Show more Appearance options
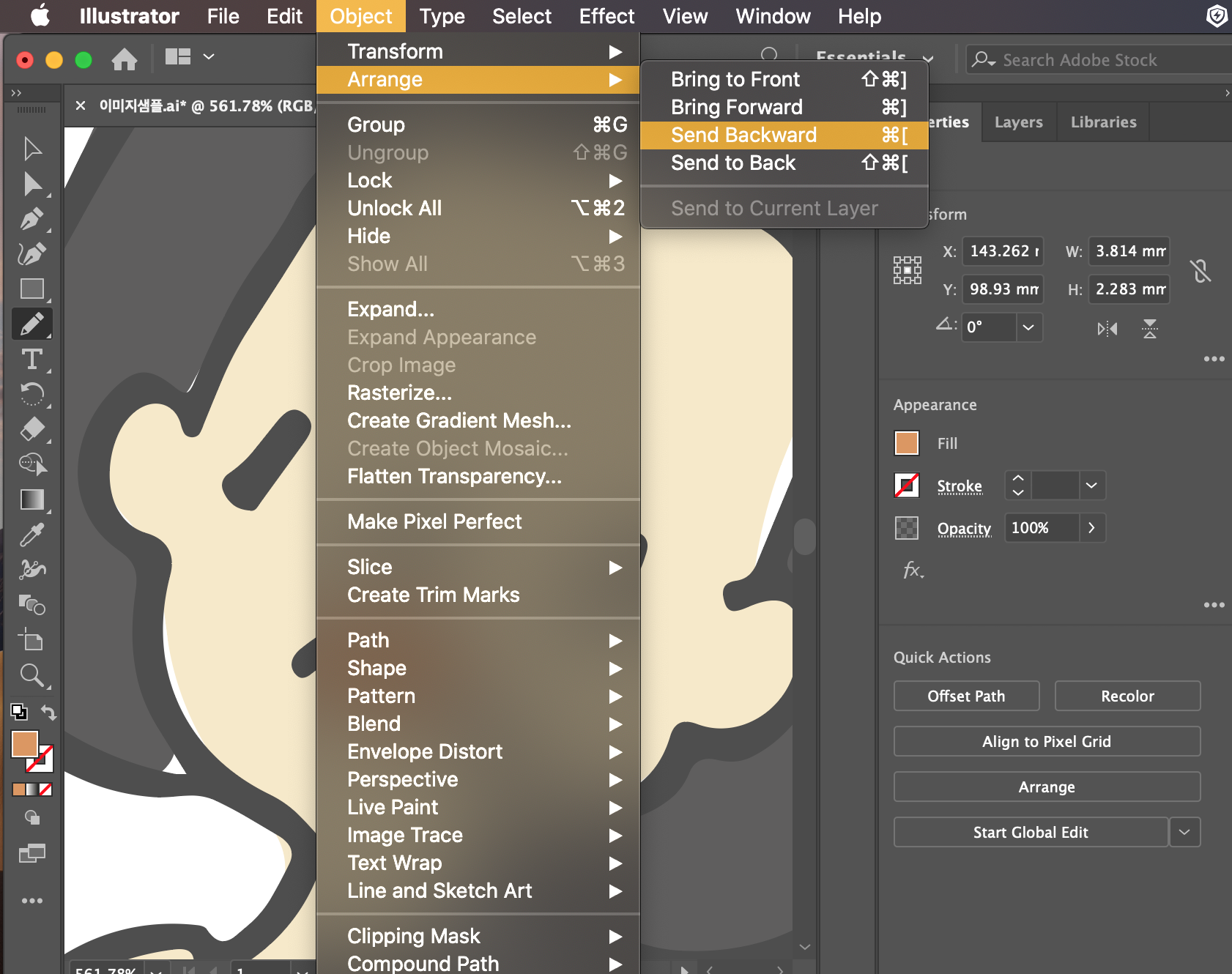The height and width of the screenshot is (974, 1232). click(1214, 605)
